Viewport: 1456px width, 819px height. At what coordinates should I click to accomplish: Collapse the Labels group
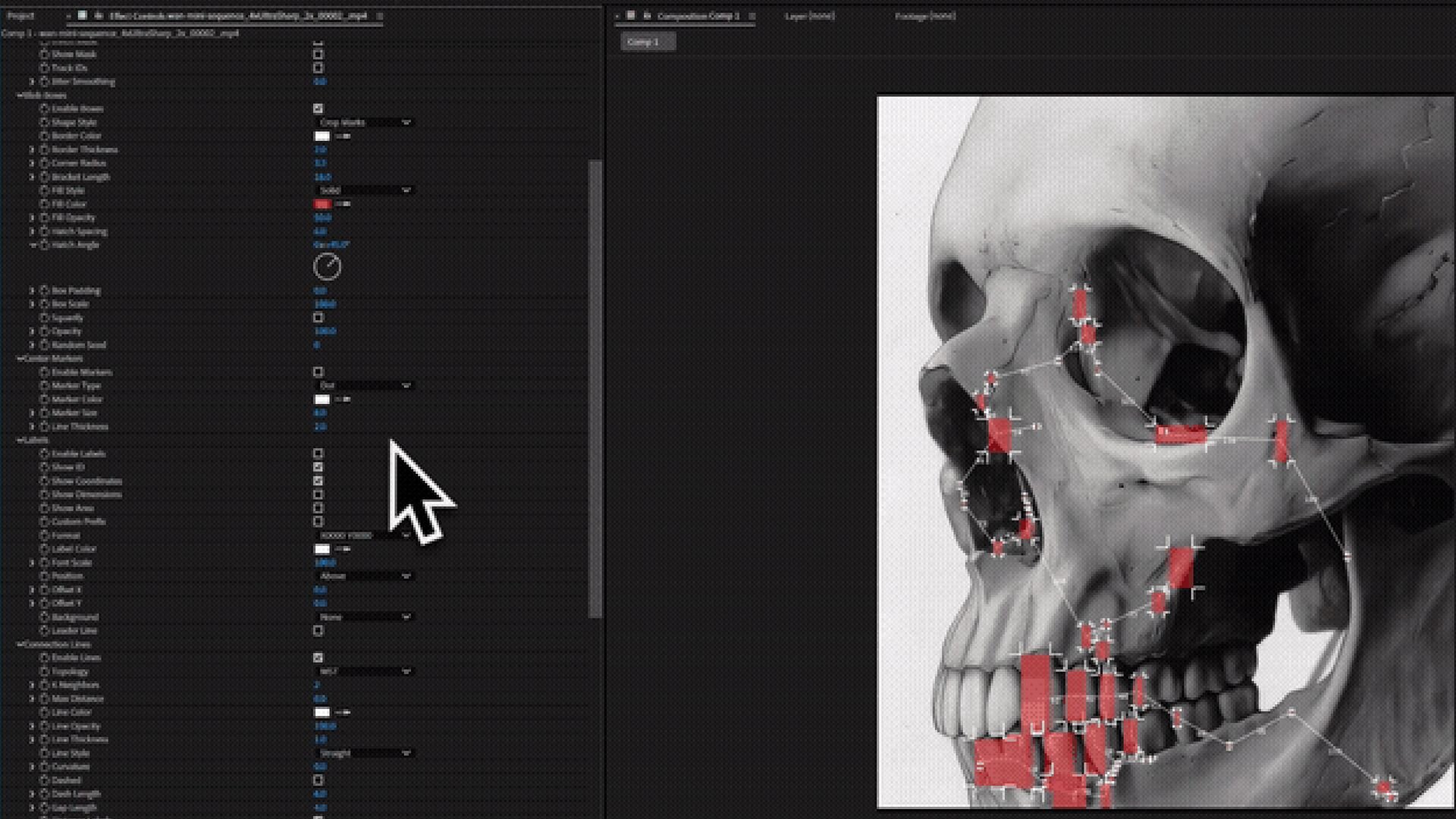click(x=20, y=441)
